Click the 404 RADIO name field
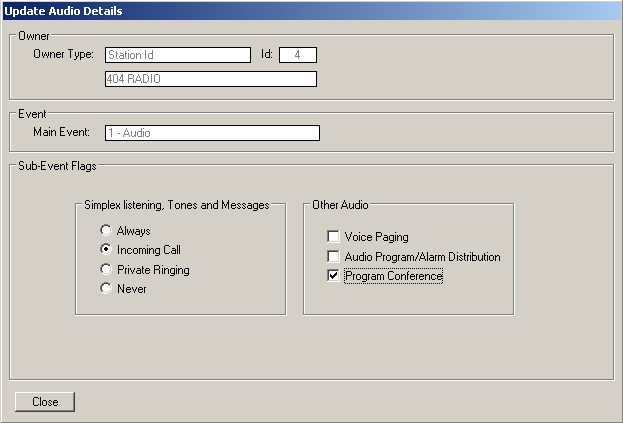This screenshot has height=423, width=623. click(210, 79)
